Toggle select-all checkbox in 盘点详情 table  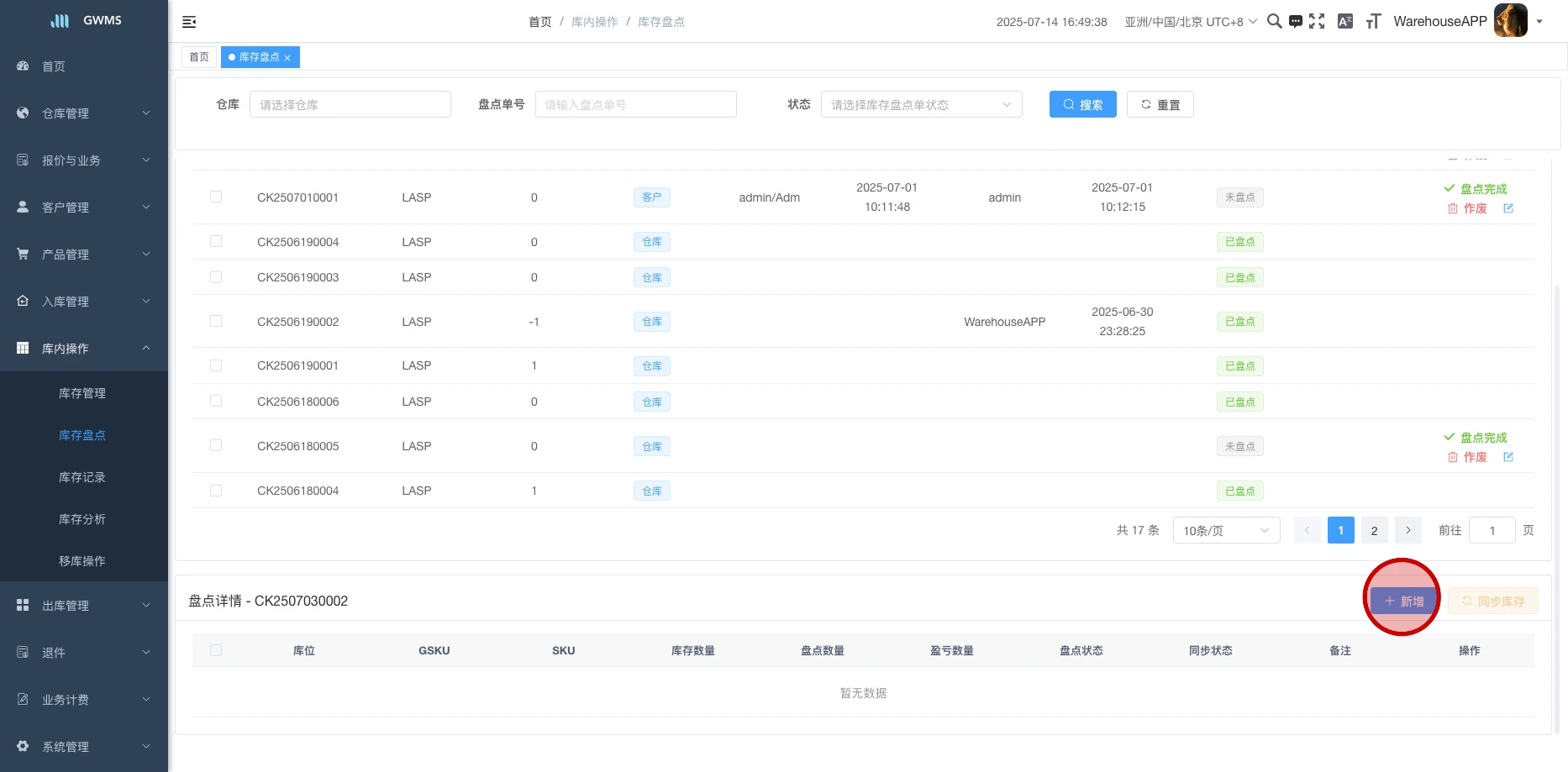coord(216,650)
